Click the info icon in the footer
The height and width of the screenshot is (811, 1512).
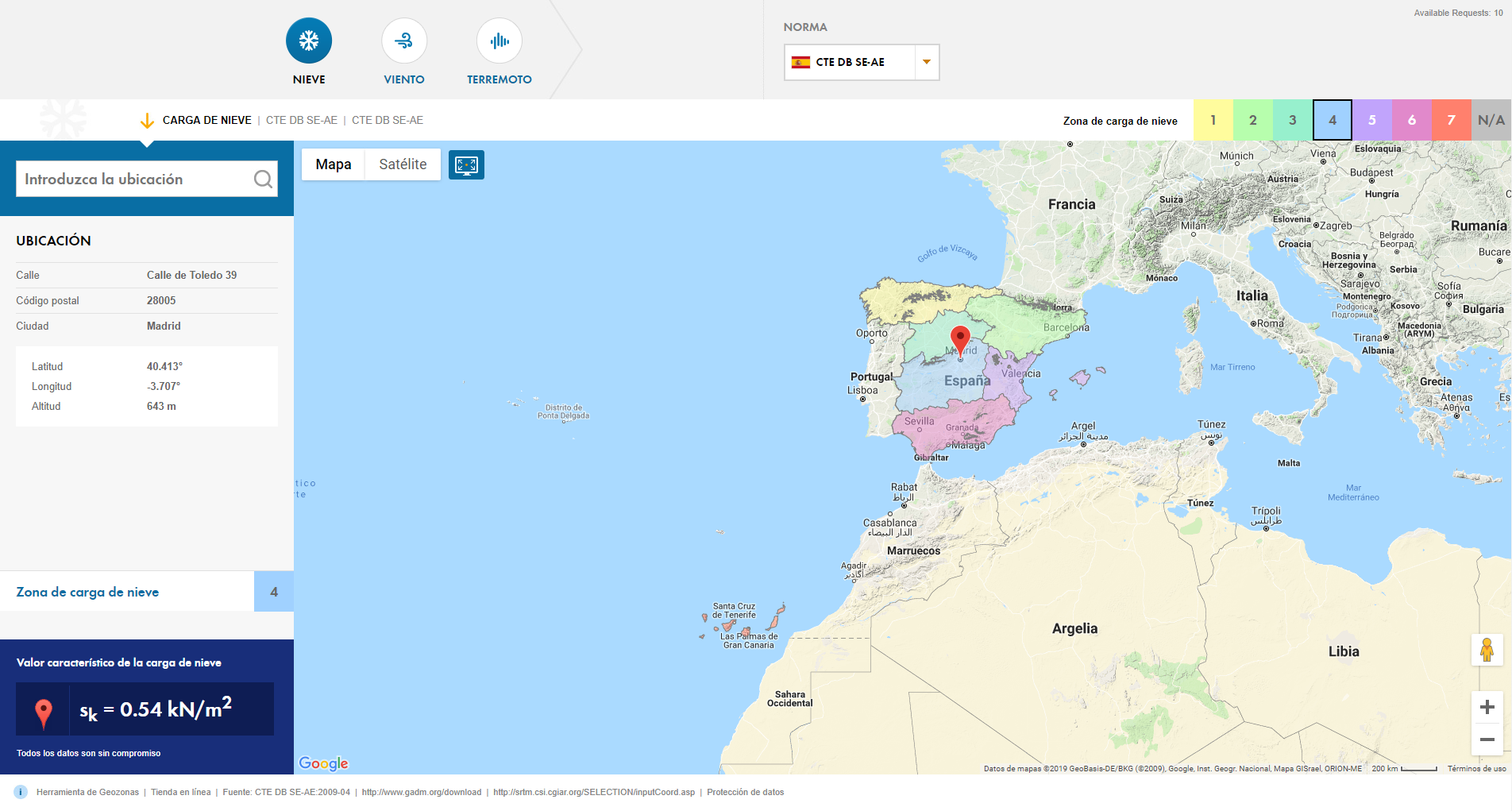(x=18, y=792)
